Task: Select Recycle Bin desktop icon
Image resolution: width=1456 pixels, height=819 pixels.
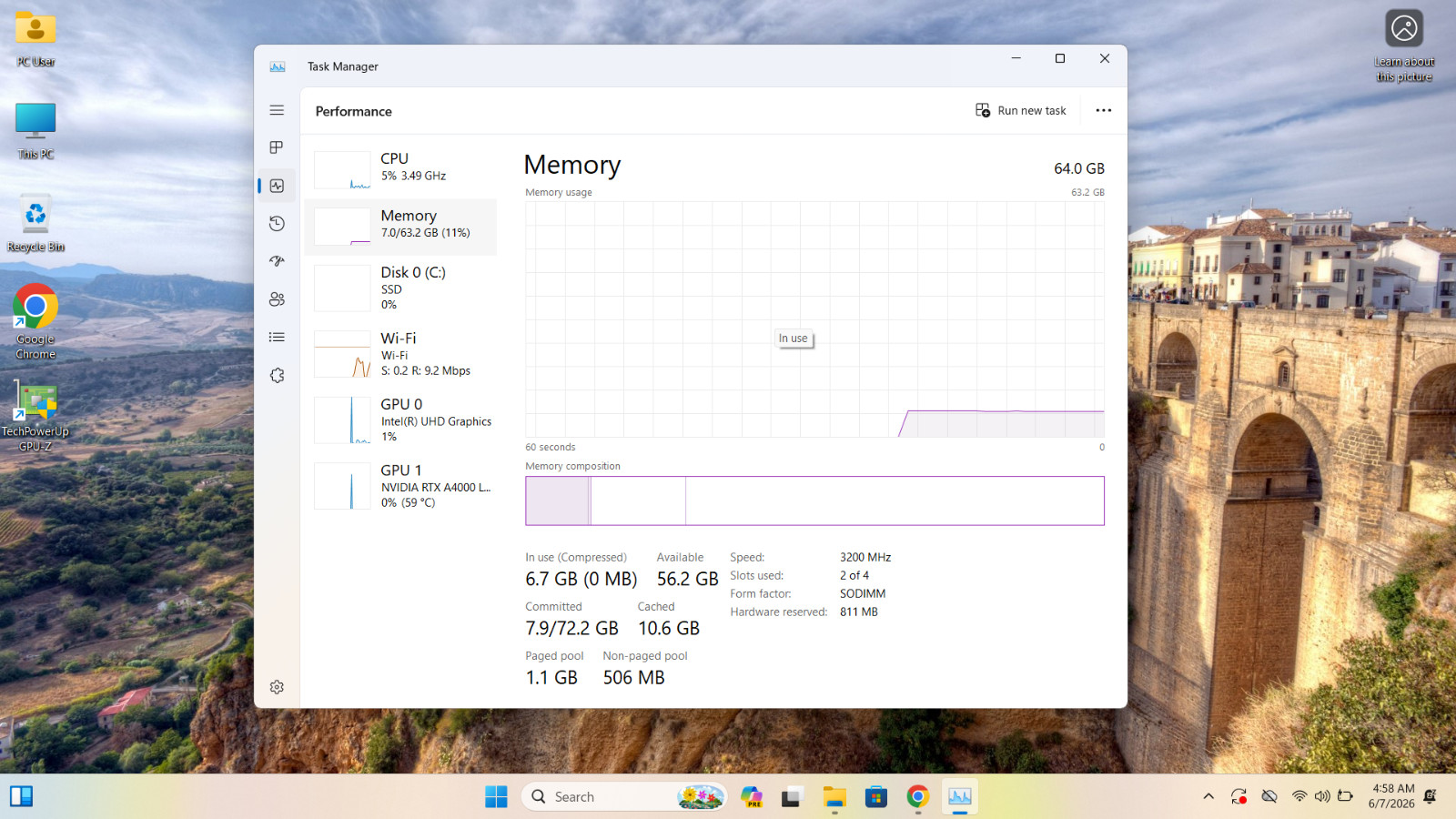Action: click(x=35, y=224)
